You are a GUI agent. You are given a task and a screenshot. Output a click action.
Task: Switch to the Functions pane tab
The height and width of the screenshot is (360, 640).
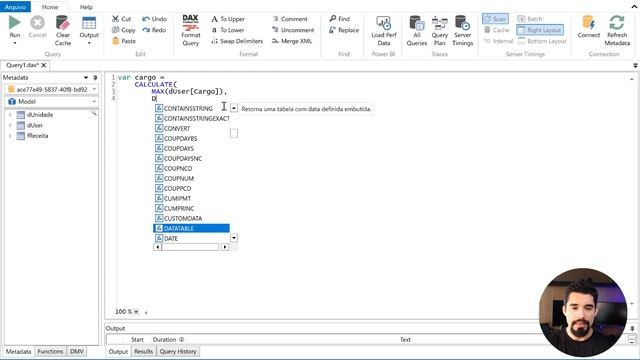(x=50, y=351)
